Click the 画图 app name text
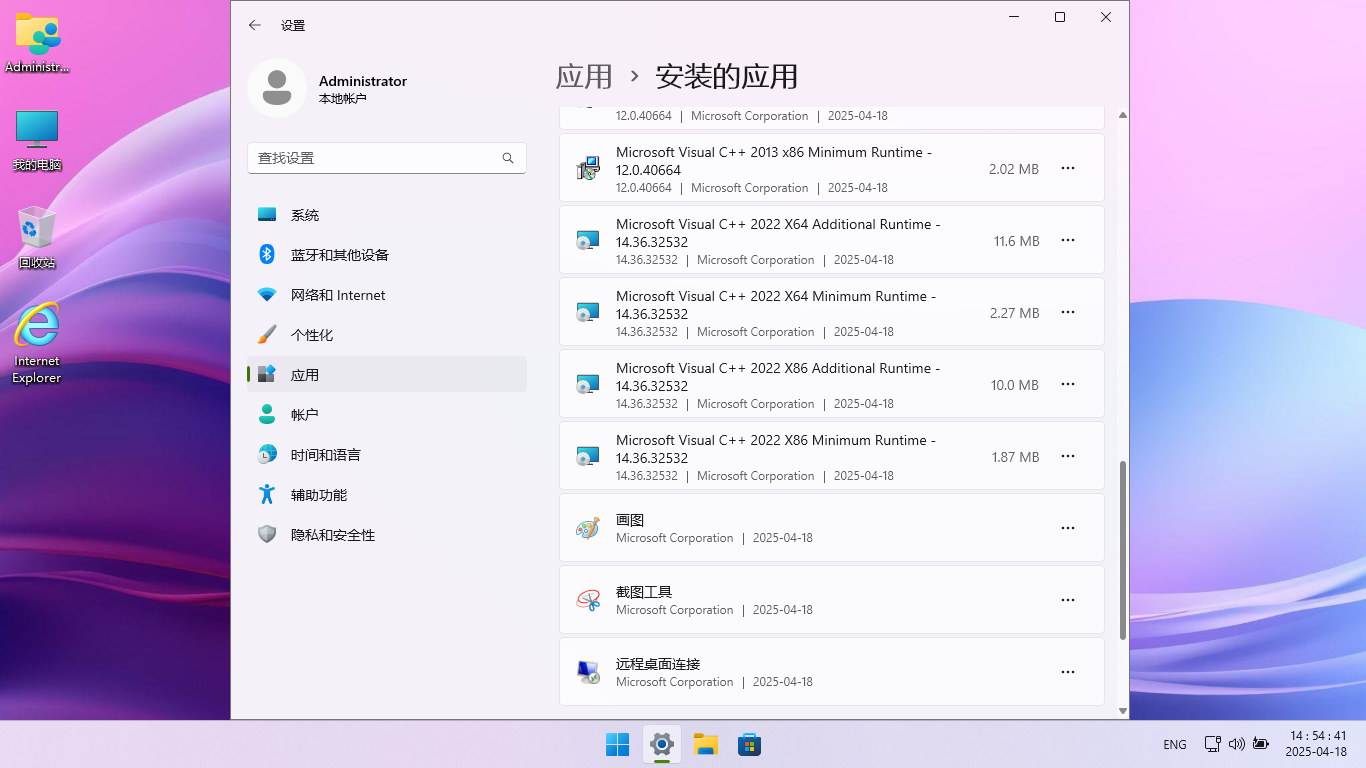The width and height of the screenshot is (1366, 768). point(630,520)
